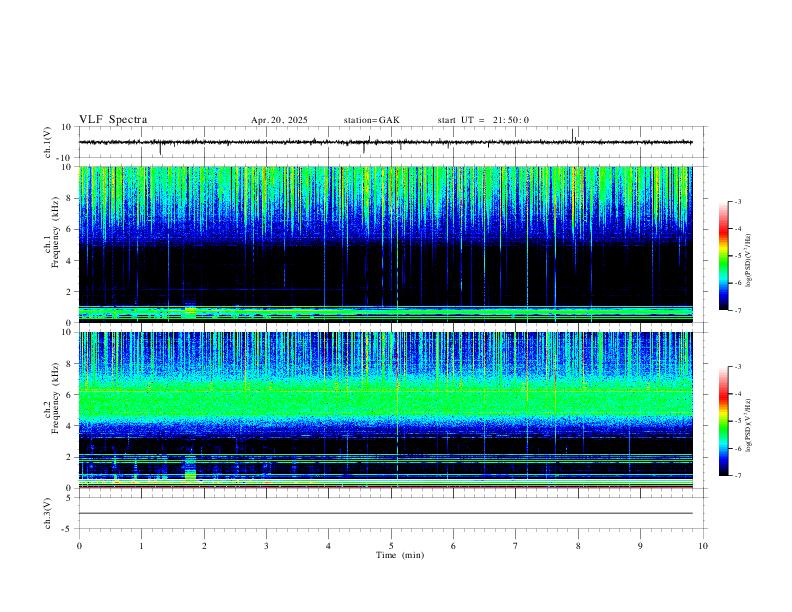This screenshot has height=612, width=792.
Task: Click the 'station=GAK' label
Action: coord(371,120)
